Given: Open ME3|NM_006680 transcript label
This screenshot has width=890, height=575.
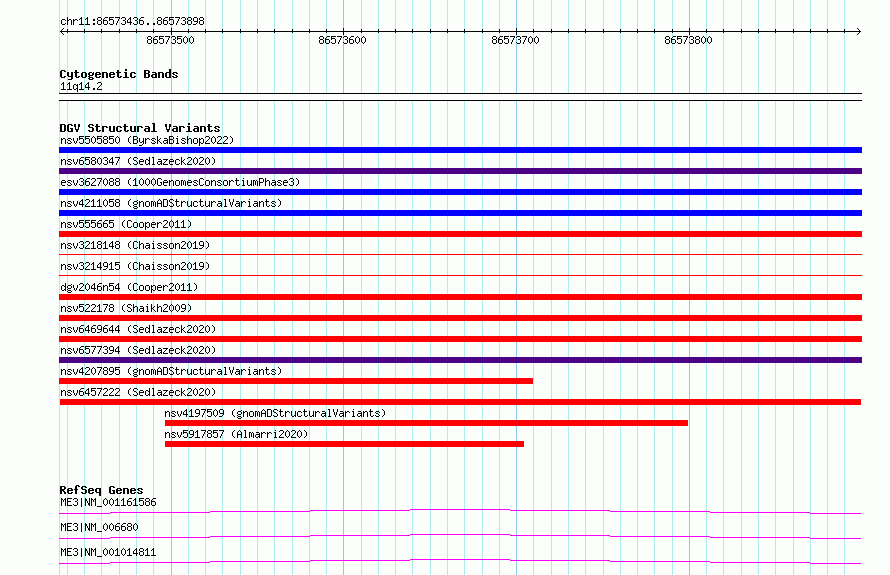Looking at the screenshot, I should [99, 527].
